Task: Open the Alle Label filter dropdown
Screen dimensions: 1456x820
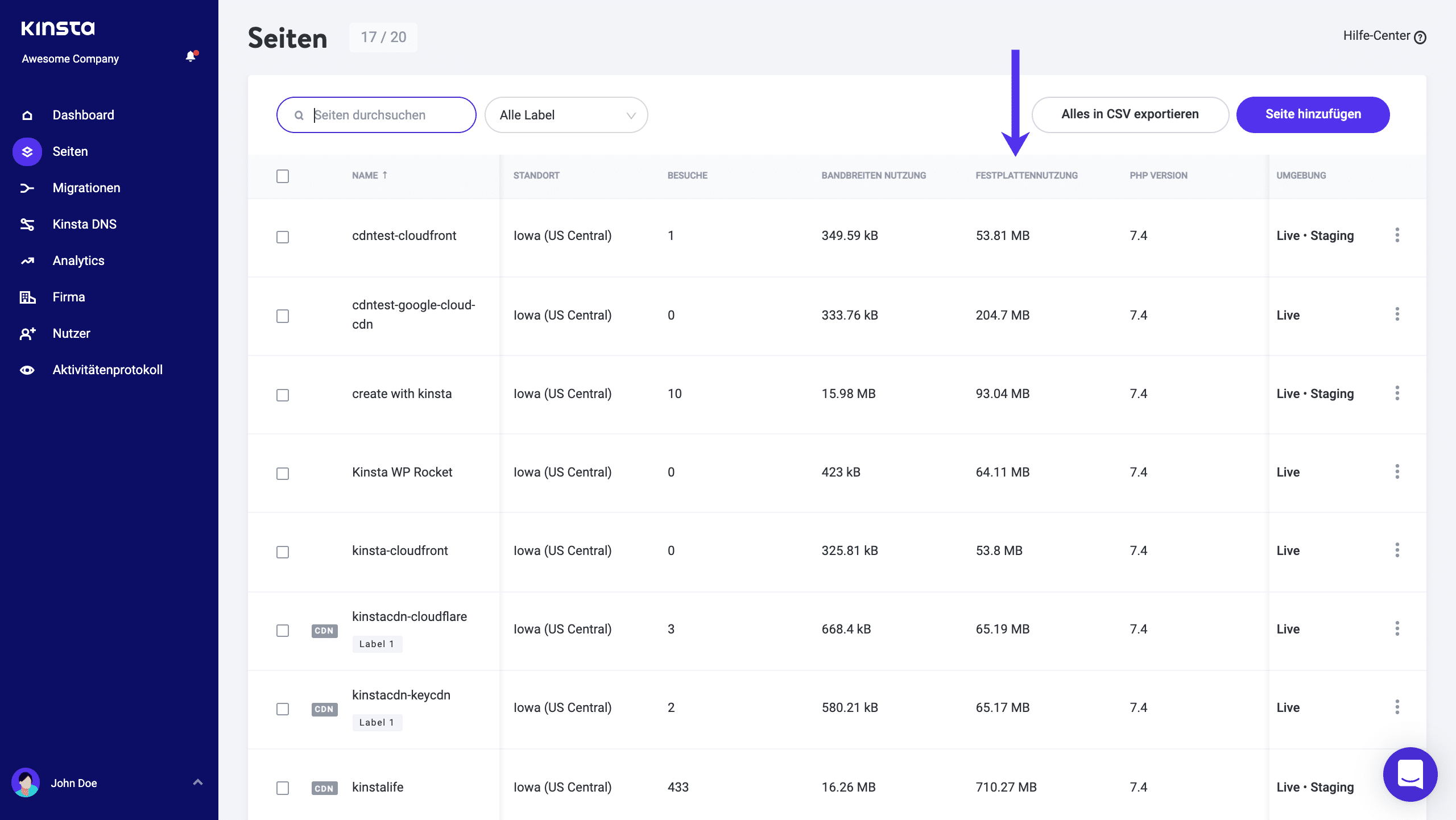Action: point(565,114)
